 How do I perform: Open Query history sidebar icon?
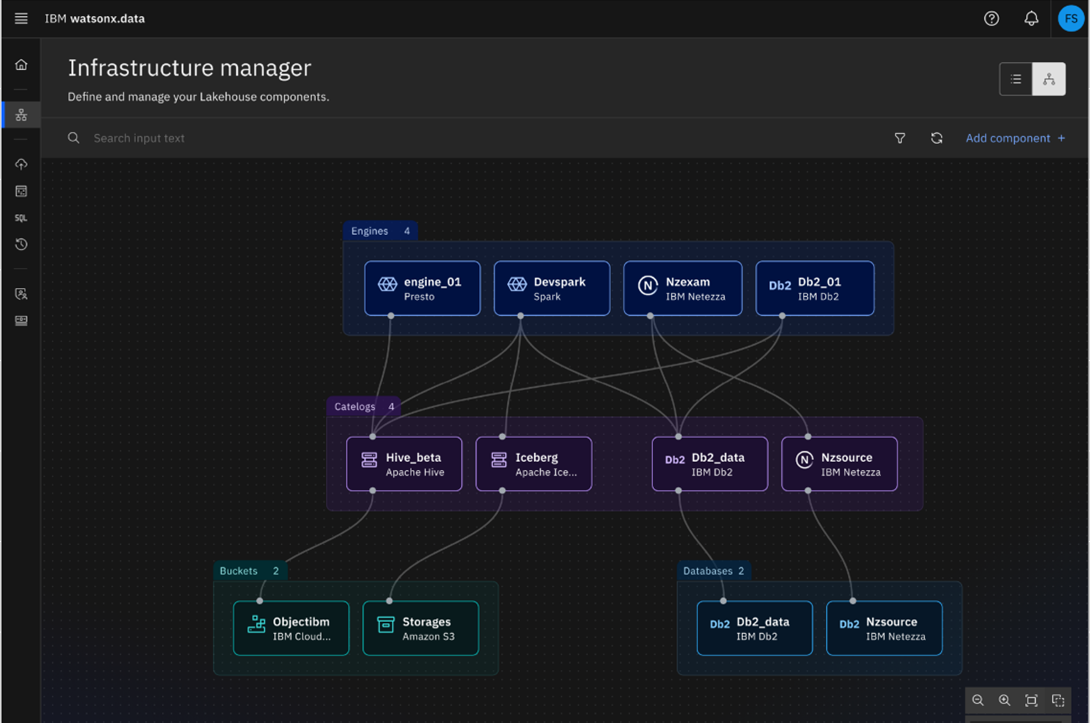(21, 244)
